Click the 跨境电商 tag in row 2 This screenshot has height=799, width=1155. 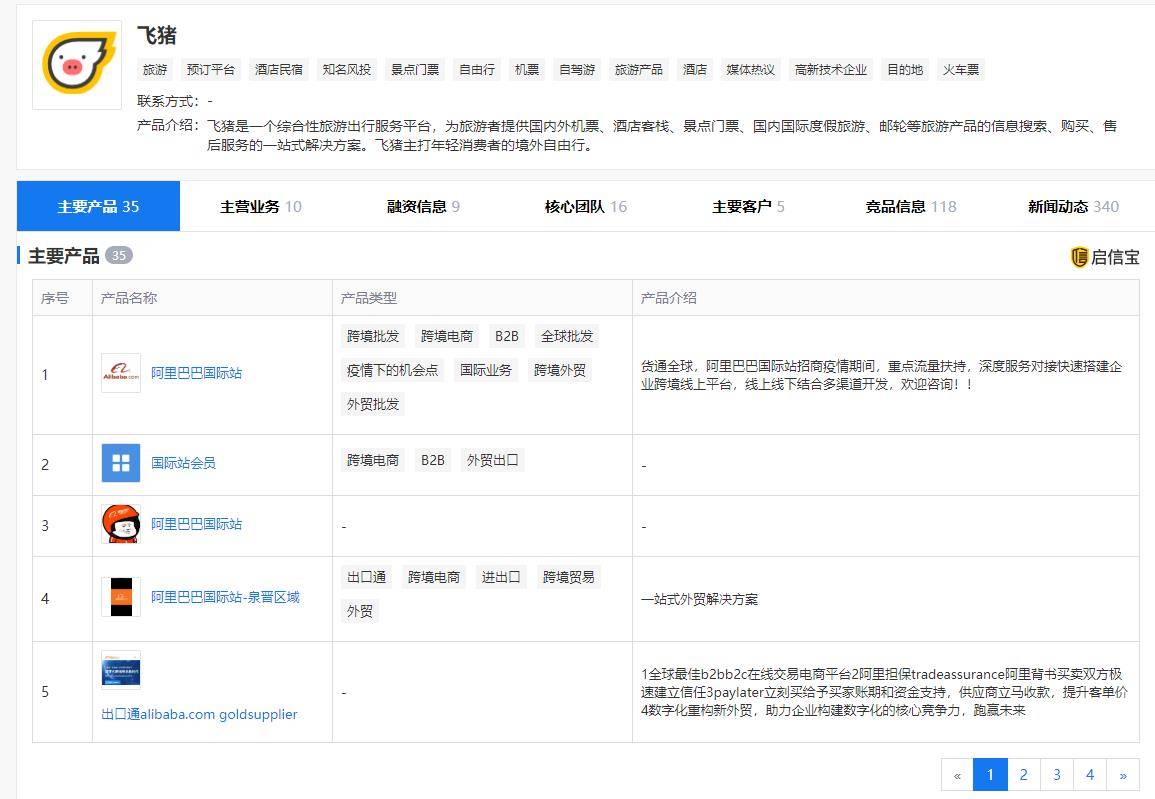click(x=373, y=460)
